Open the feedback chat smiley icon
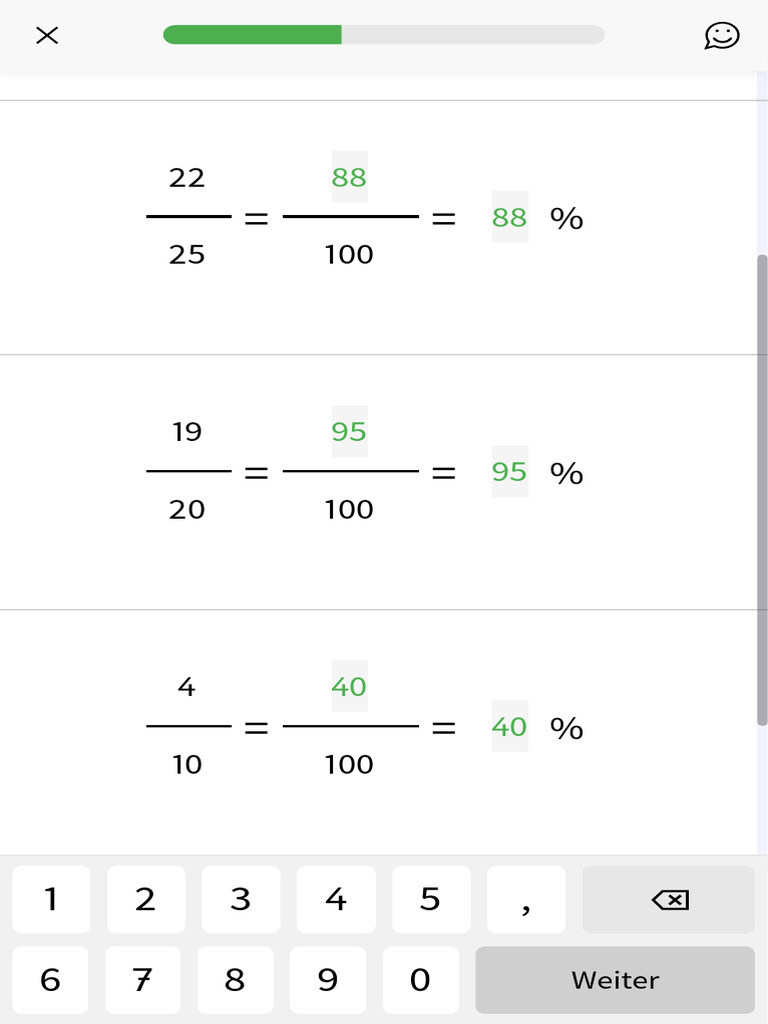 point(721,36)
